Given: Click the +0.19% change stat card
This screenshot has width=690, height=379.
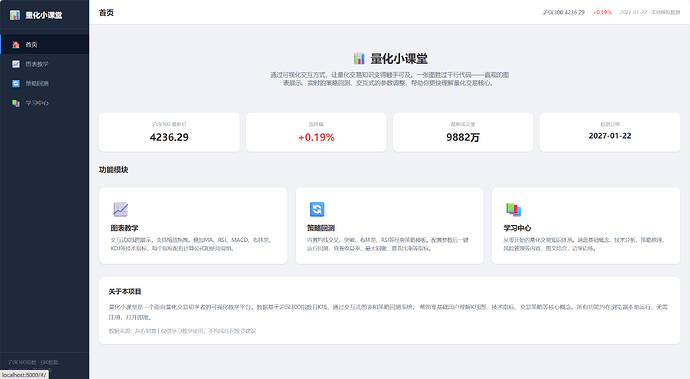Looking at the screenshot, I should coord(316,132).
